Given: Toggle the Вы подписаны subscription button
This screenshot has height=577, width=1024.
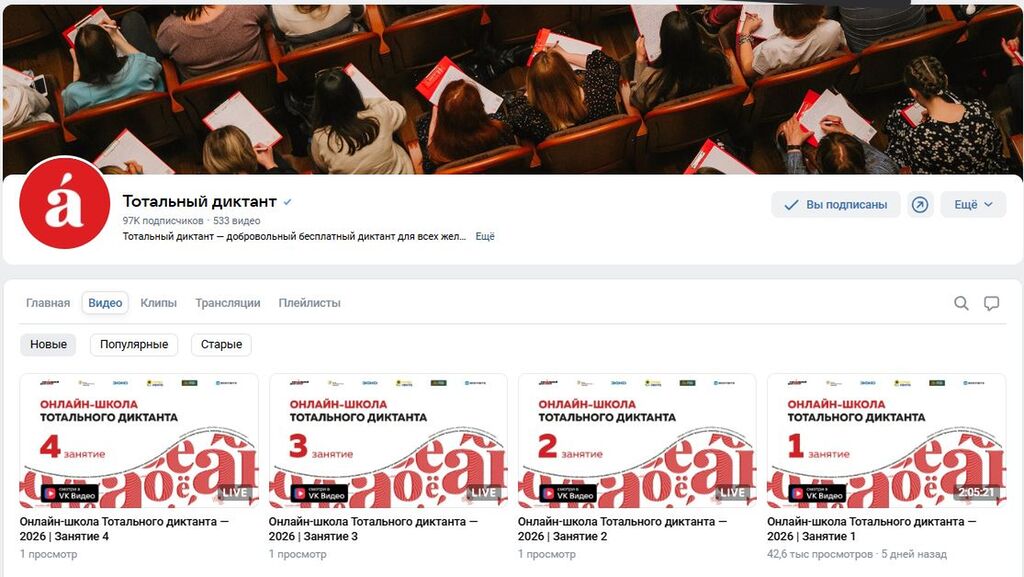Looking at the screenshot, I should [x=835, y=205].
